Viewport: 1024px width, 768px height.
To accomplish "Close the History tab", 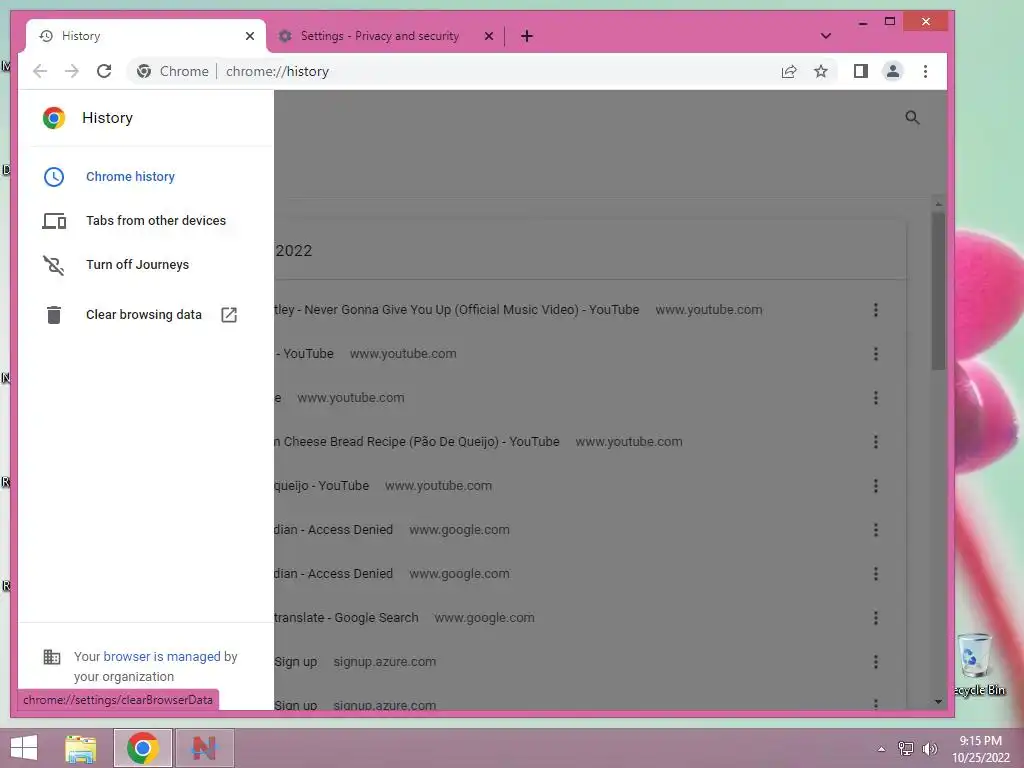I will point(249,36).
